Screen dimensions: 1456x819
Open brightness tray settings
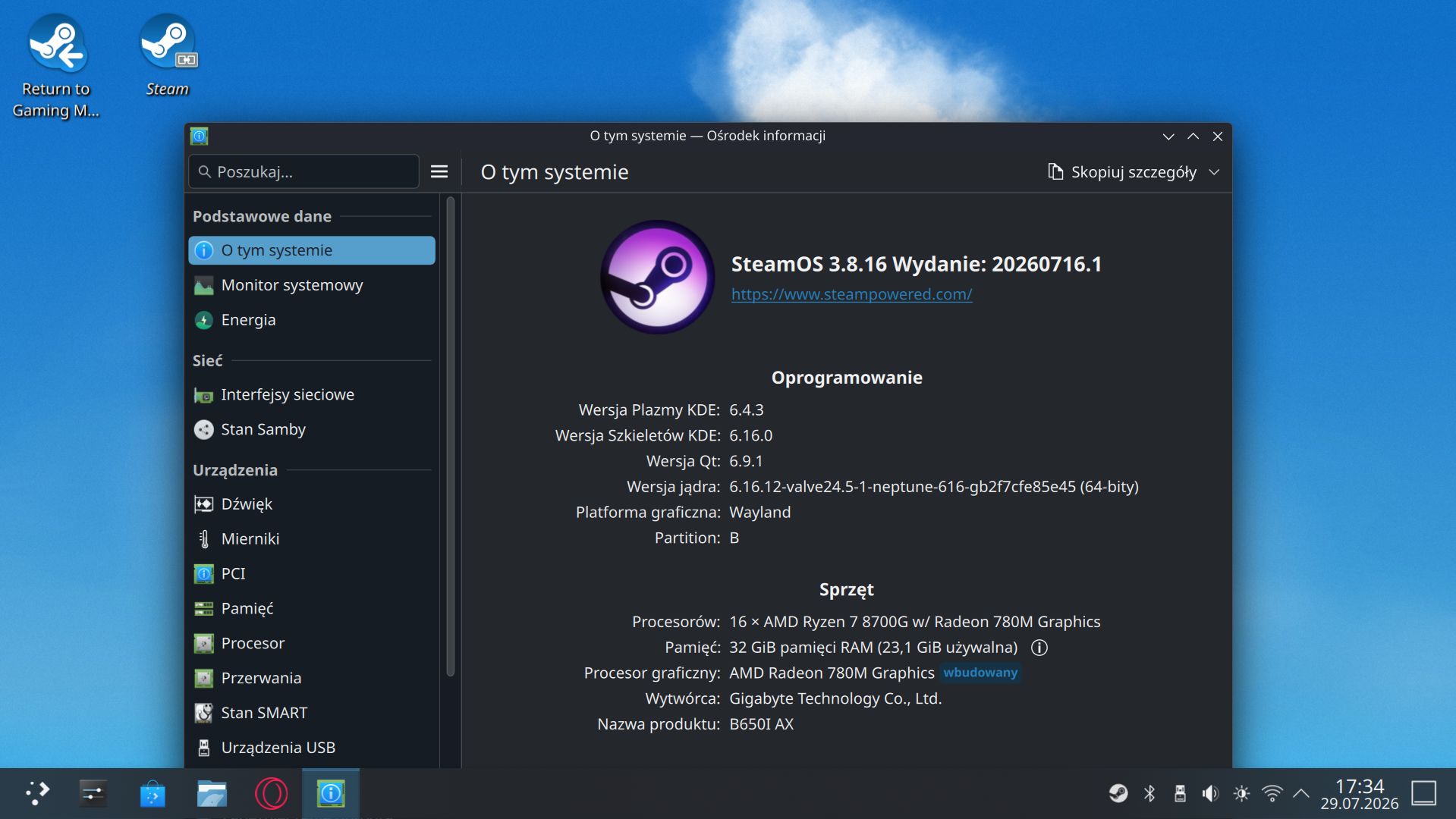1241,793
